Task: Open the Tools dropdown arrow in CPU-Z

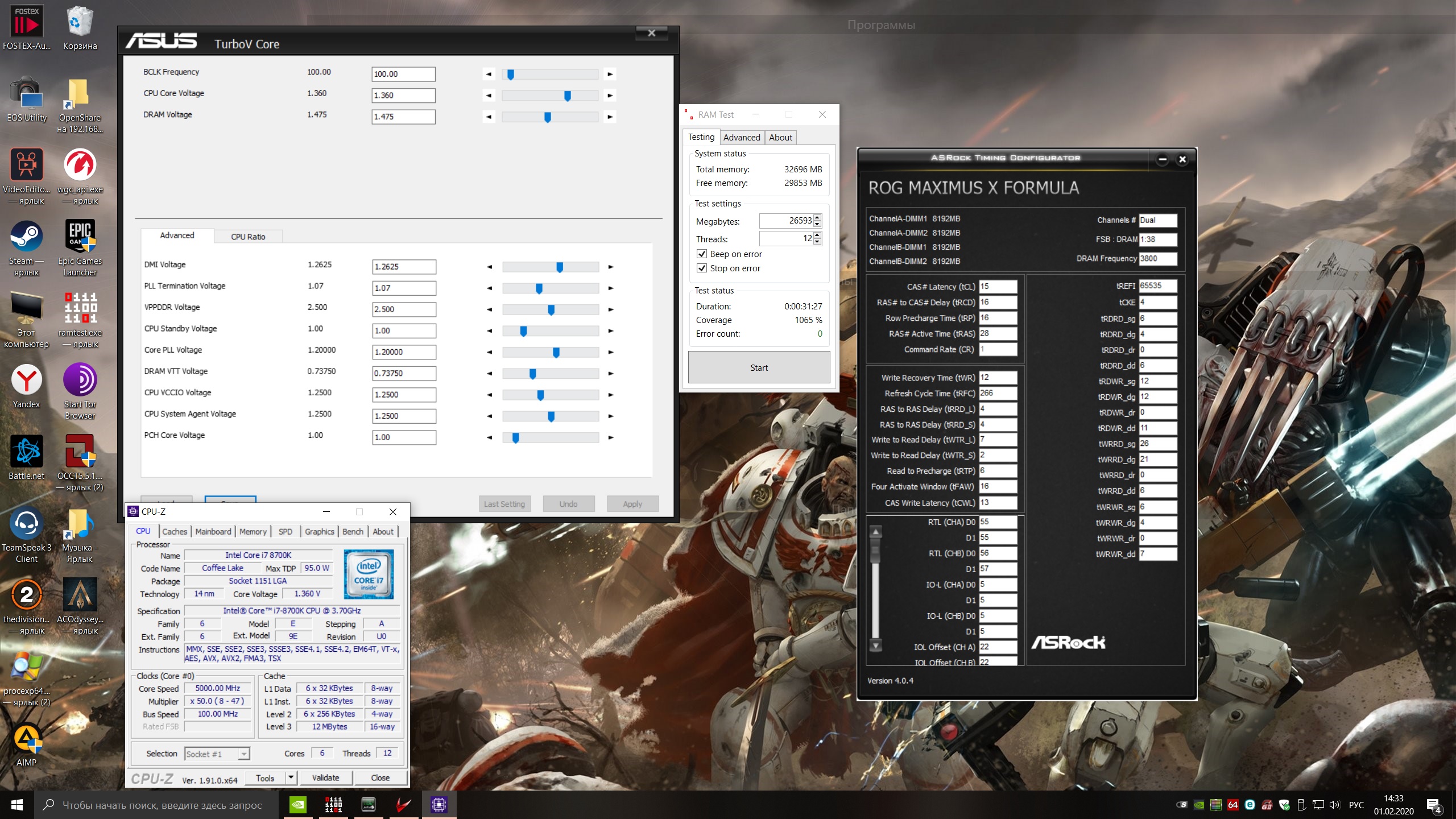Action: click(291, 777)
